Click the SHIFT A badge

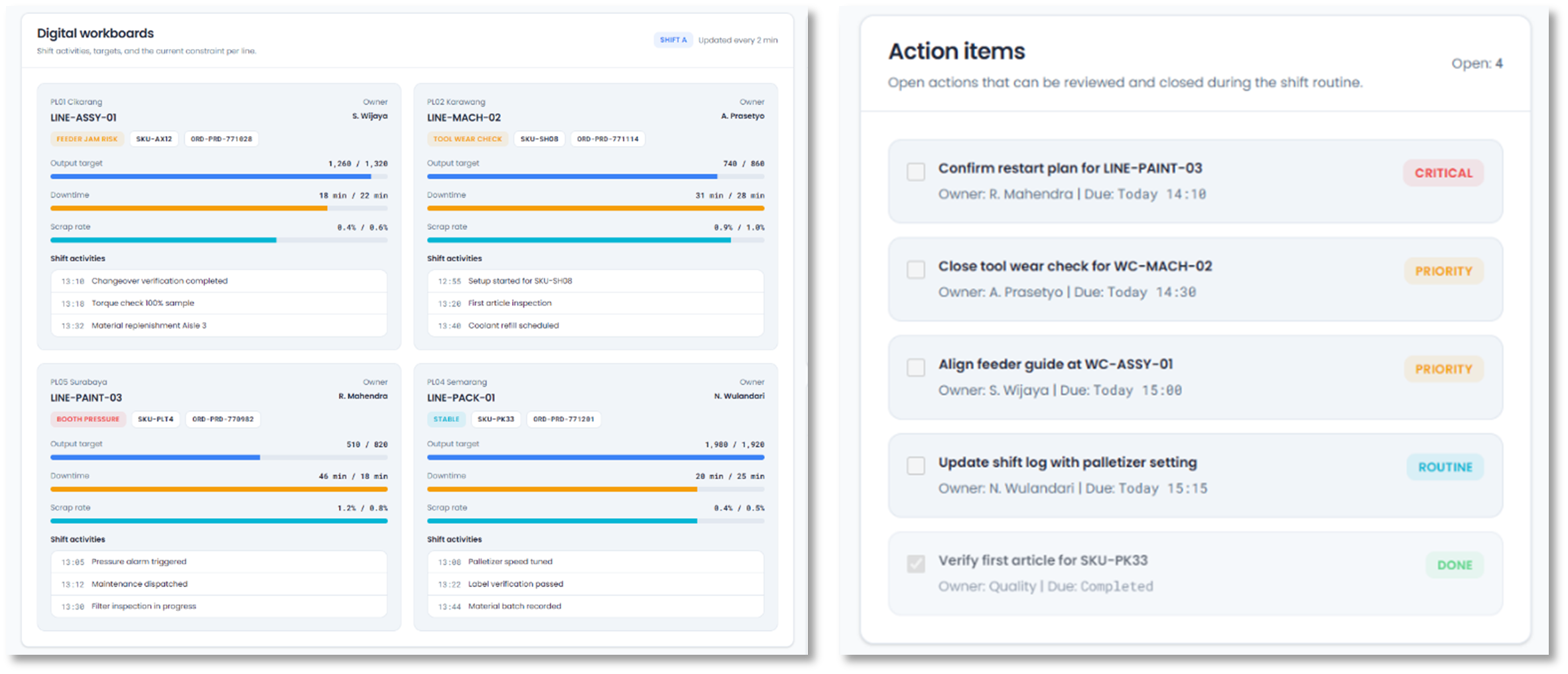pos(673,40)
